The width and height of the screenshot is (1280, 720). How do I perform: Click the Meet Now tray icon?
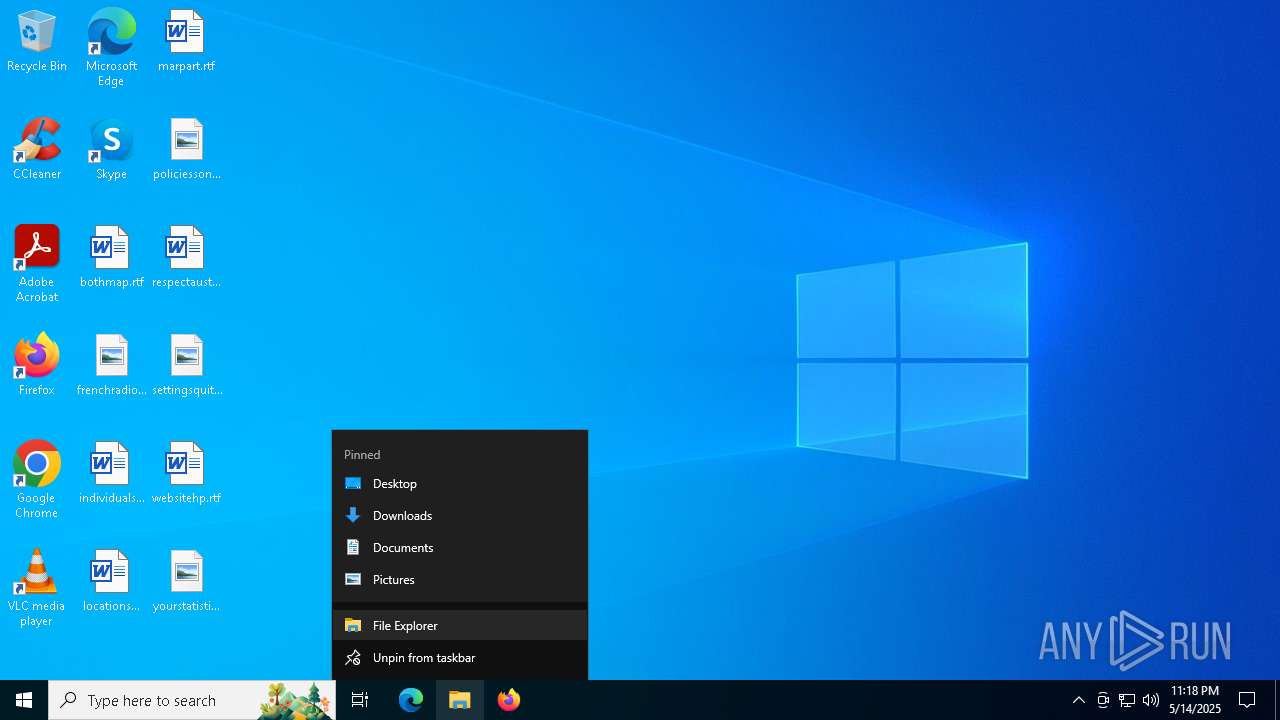(x=1103, y=700)
